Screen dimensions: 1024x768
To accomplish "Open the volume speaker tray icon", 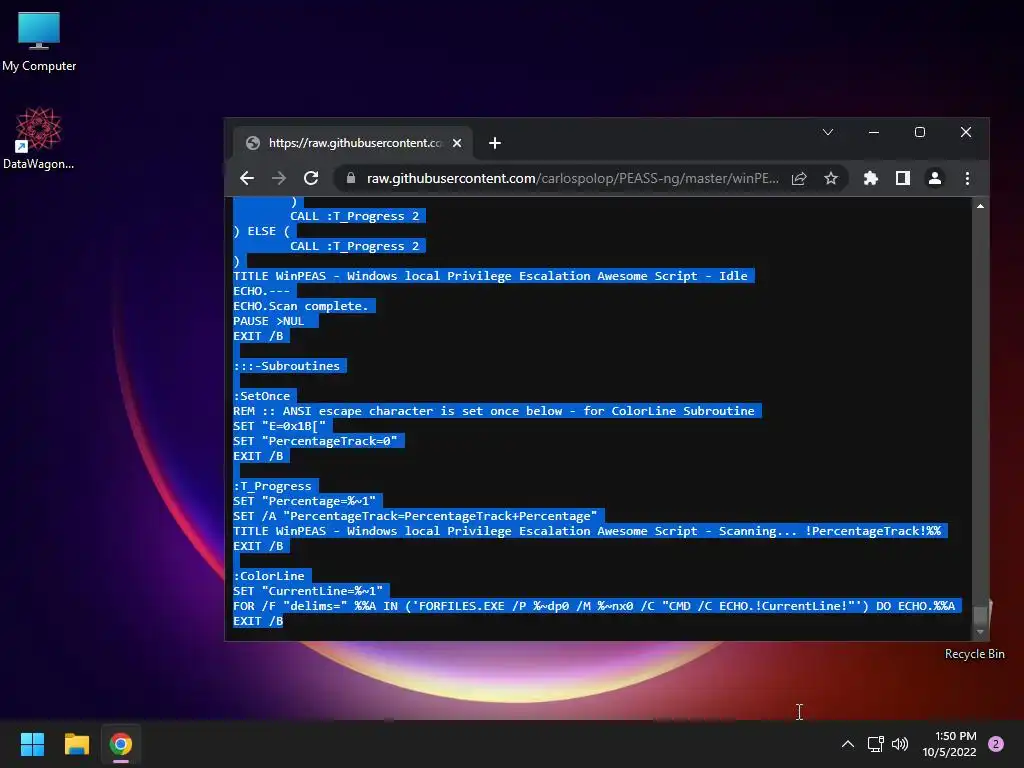I will coord(900,744).
